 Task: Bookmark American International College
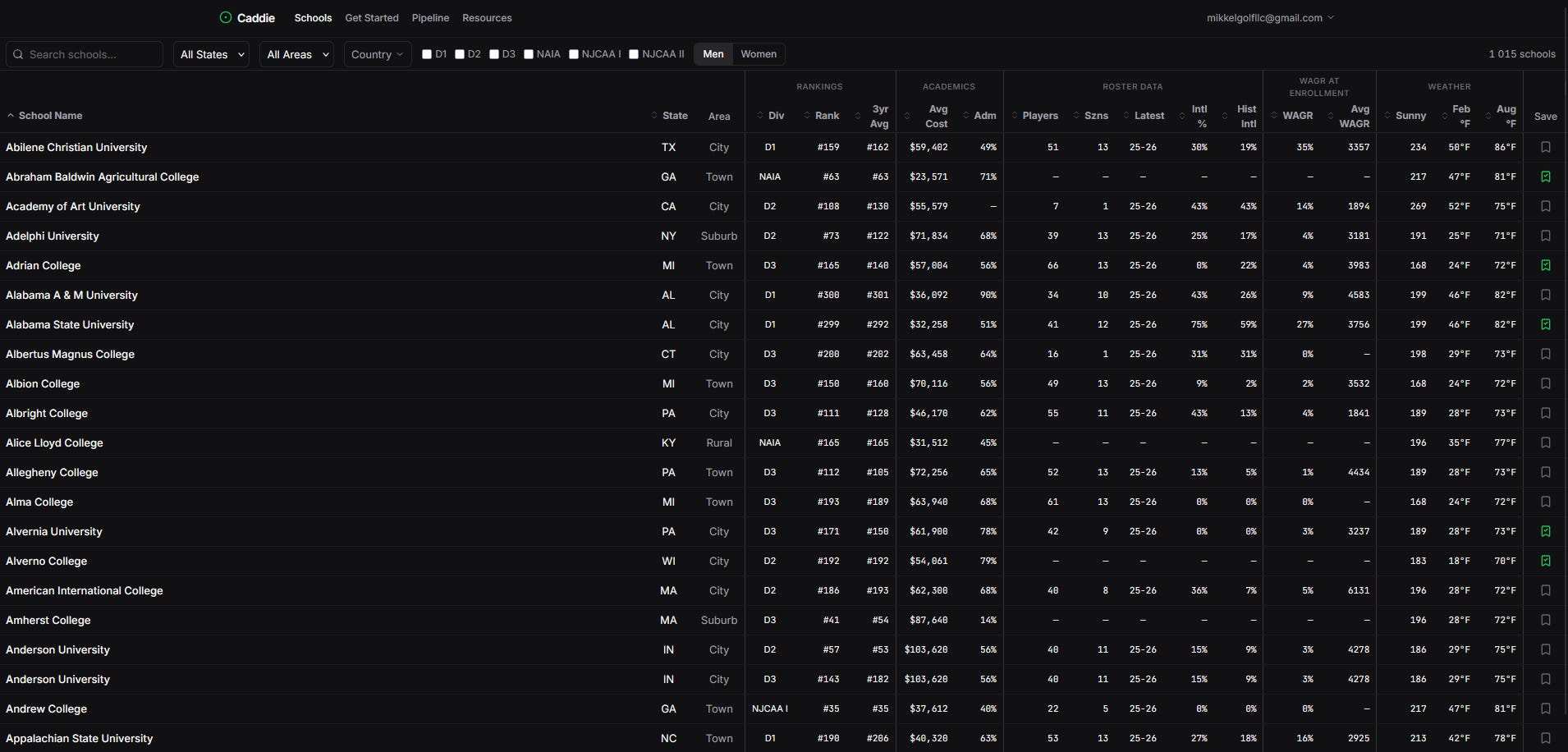click(x=1546, y=590)
